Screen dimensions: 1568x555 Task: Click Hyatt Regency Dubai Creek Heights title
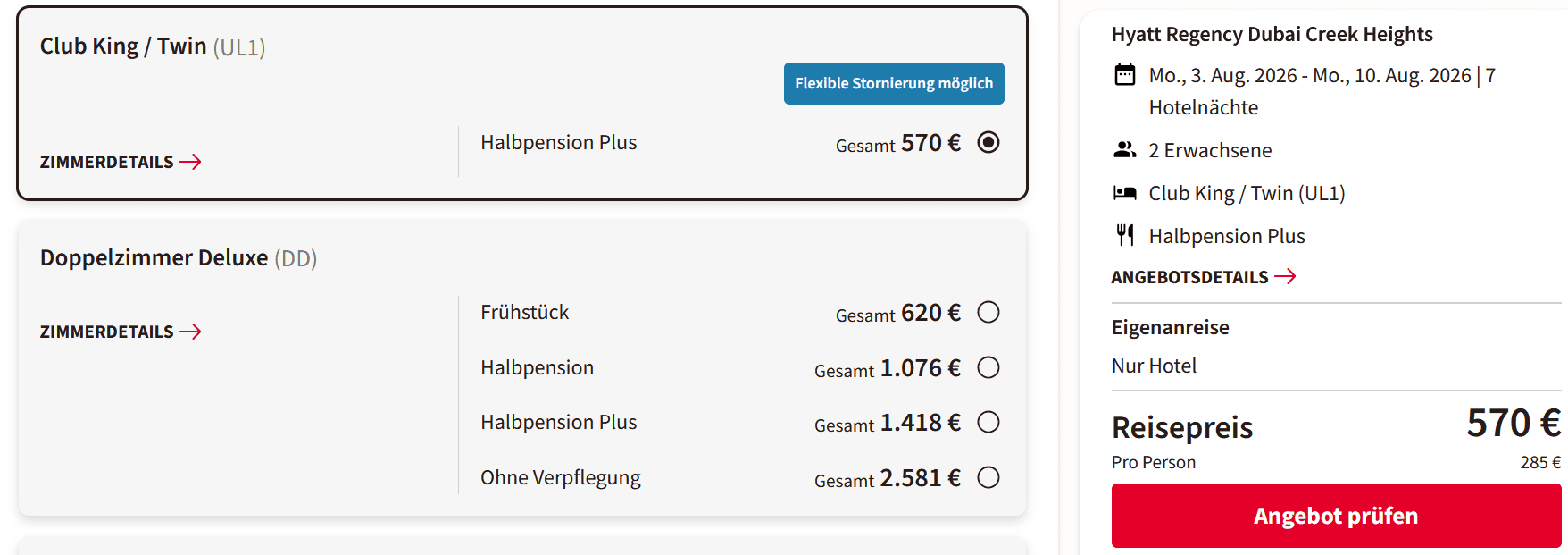coord(1272,34)
